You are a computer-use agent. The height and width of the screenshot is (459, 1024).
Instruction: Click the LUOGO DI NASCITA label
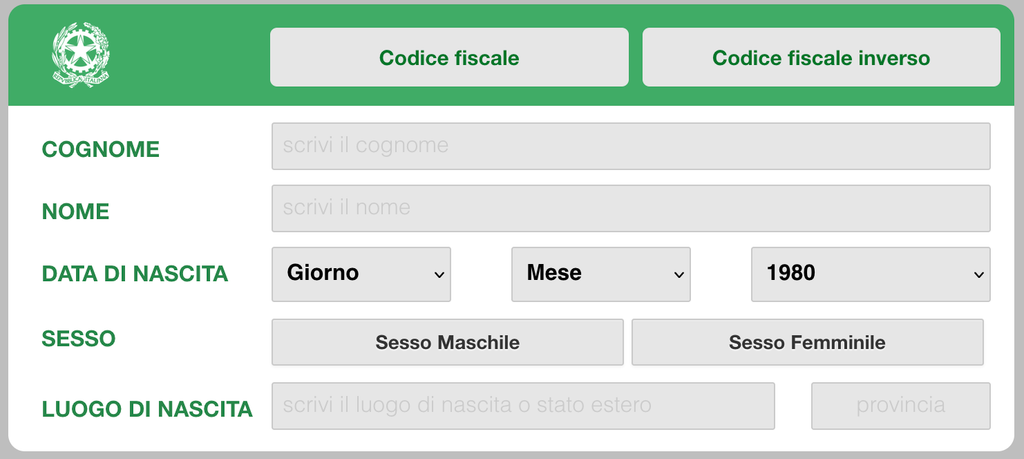[x=147, y=409]
